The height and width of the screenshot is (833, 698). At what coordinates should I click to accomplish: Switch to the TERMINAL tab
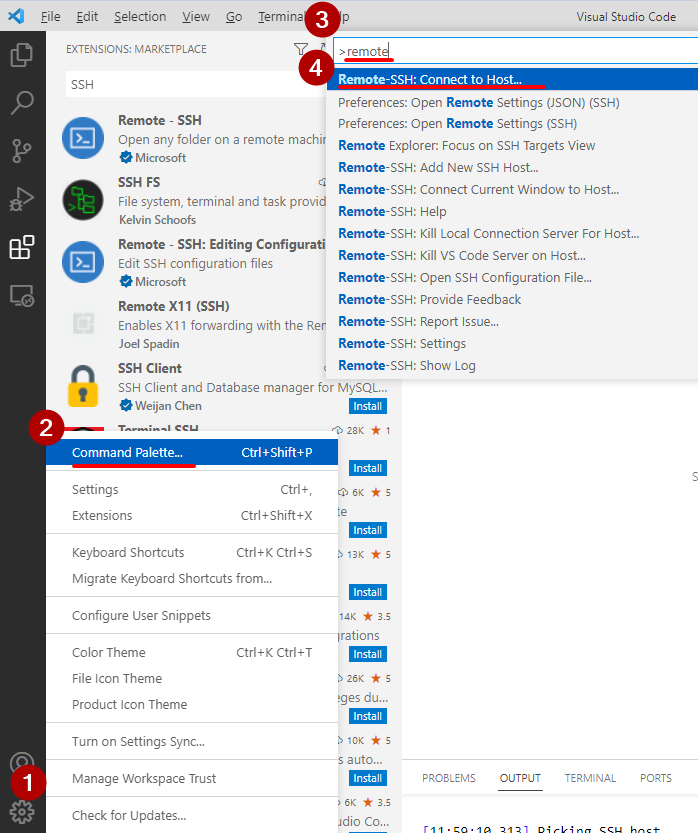click(x=590, y=778)
